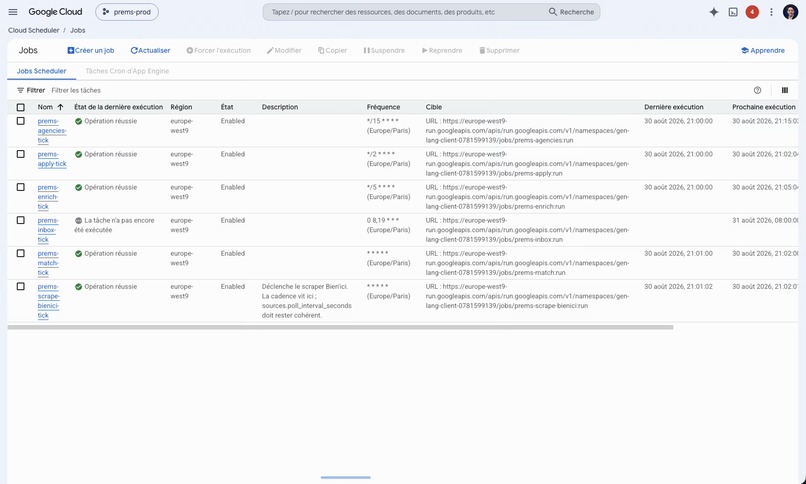Click frequency '*/15 * * * *' cell
Screen dimensions: 806x484
389,126
